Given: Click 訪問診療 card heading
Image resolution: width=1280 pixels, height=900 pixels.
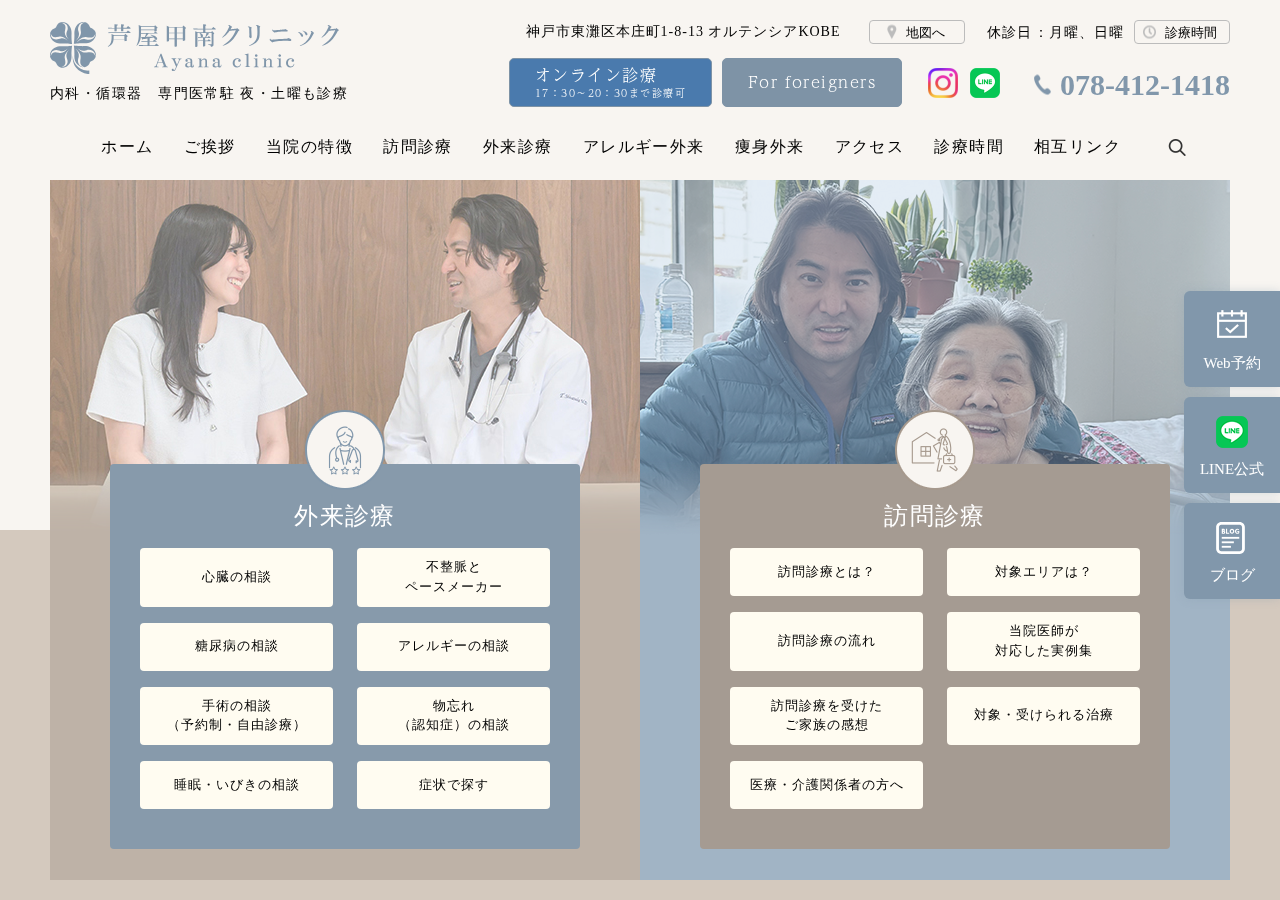Looking at the screenshot, I should tap(934, 516).
